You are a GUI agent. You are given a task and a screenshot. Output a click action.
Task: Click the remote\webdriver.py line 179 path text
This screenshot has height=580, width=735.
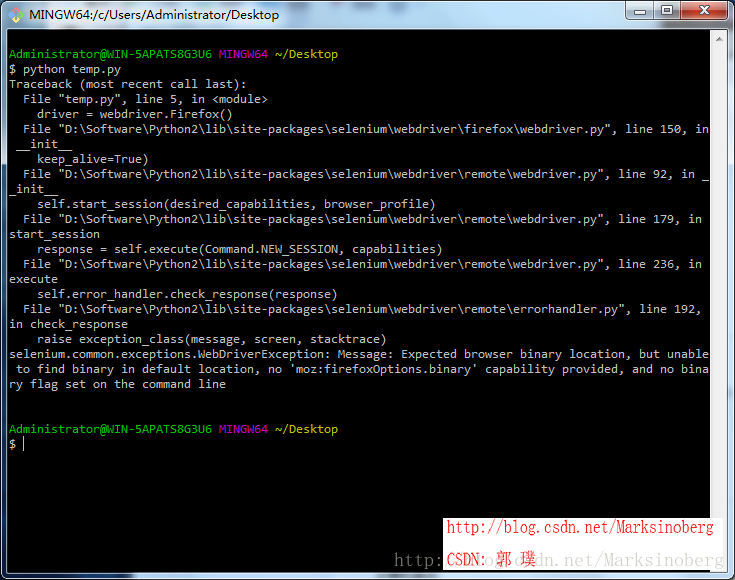(x=362, y=219)
